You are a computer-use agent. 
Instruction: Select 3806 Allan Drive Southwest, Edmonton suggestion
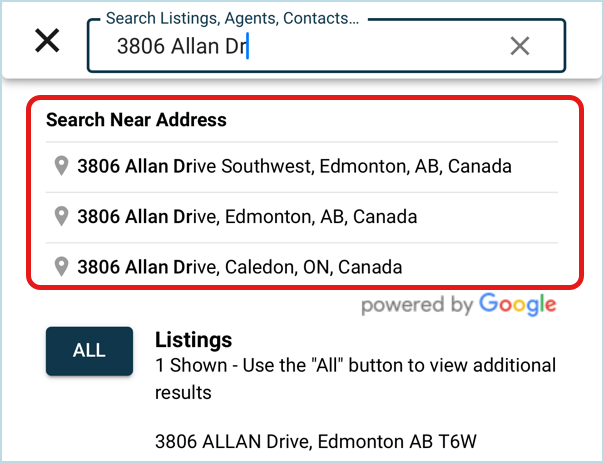pyautogui.click(x=302, y=166)
